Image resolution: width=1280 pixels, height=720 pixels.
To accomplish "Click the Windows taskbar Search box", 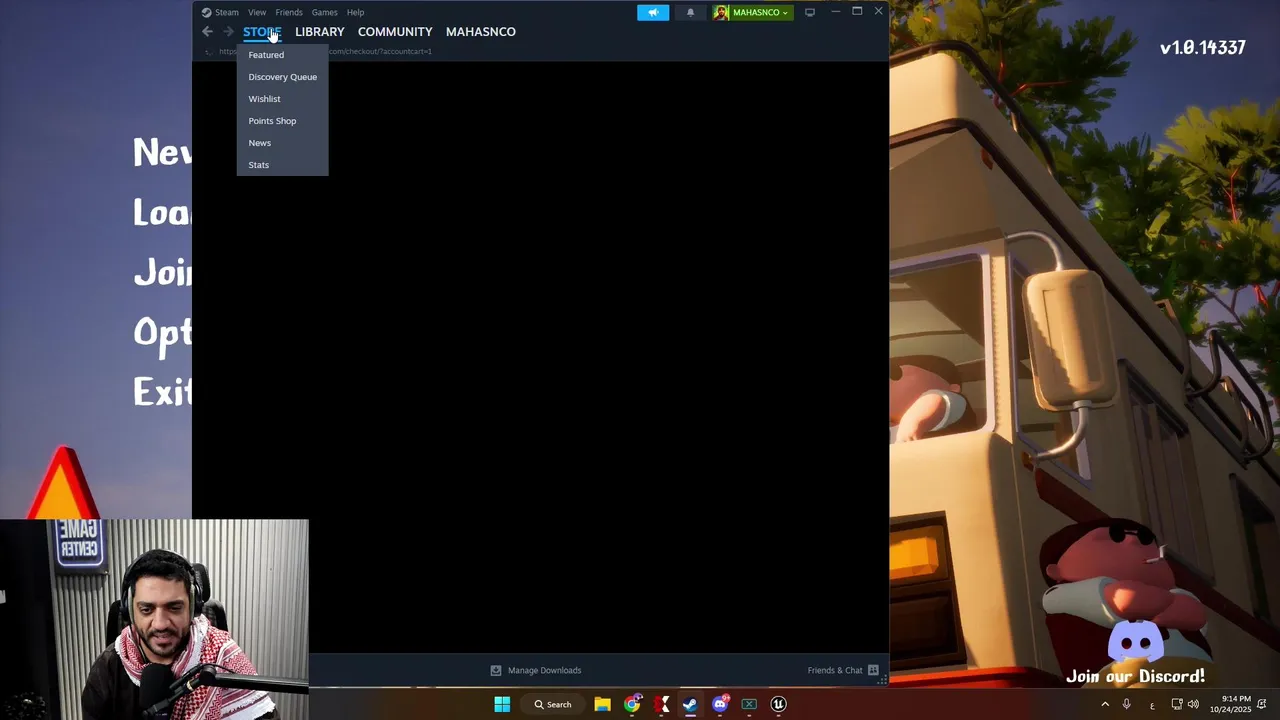I will tap(553, 704).
